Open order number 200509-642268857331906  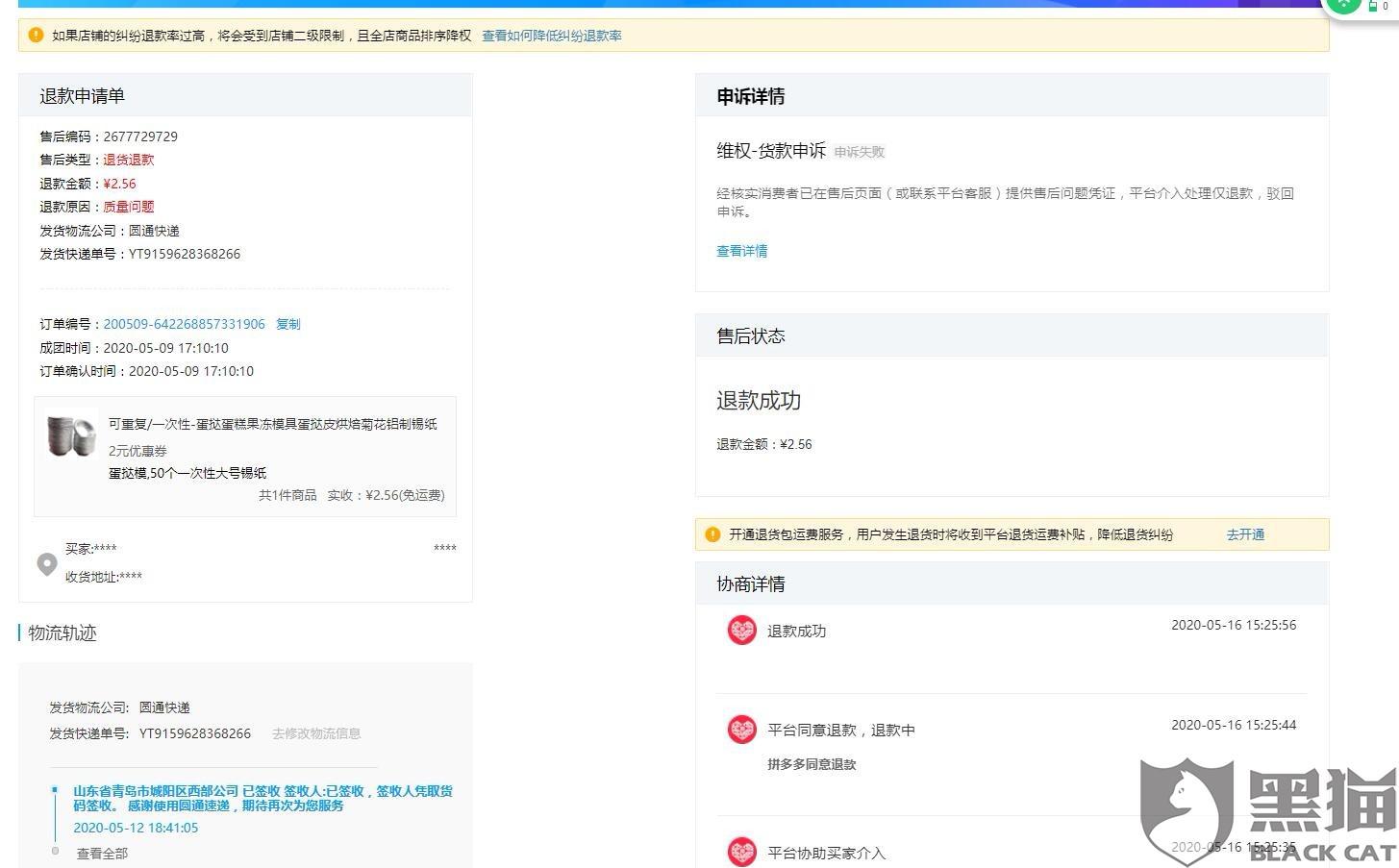click(184, 324)
